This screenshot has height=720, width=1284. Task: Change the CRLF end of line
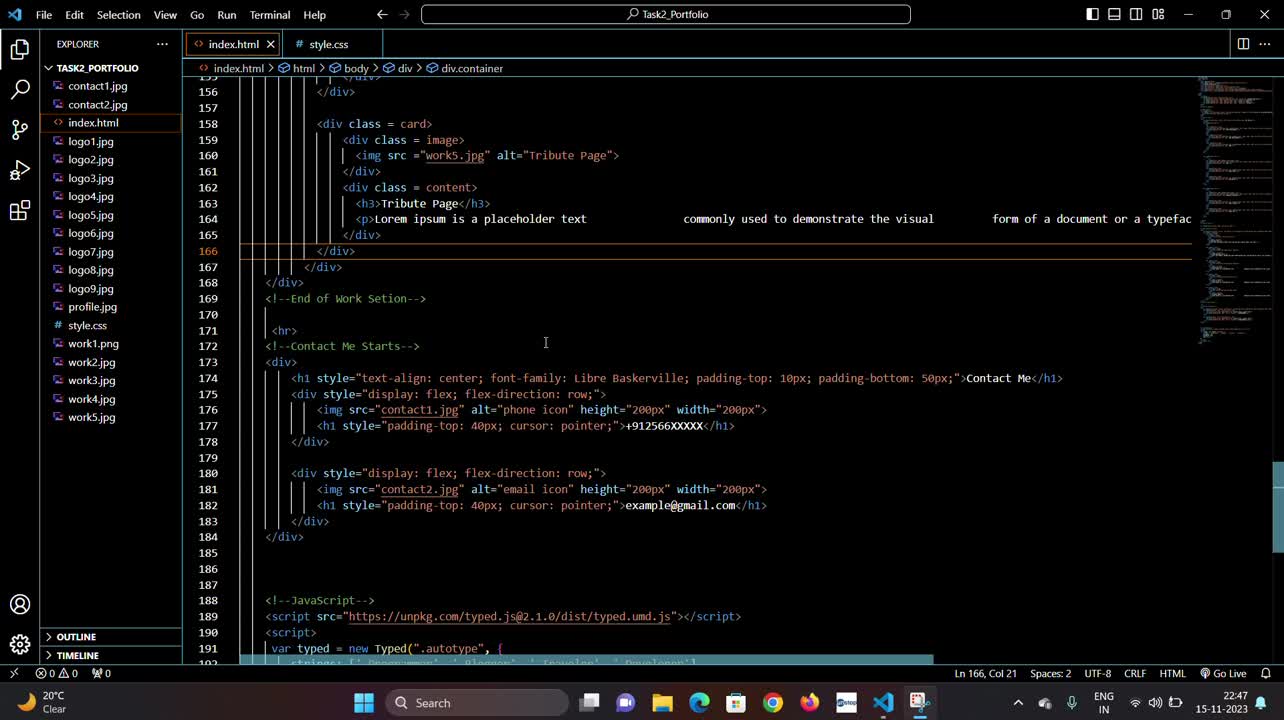1134,673
